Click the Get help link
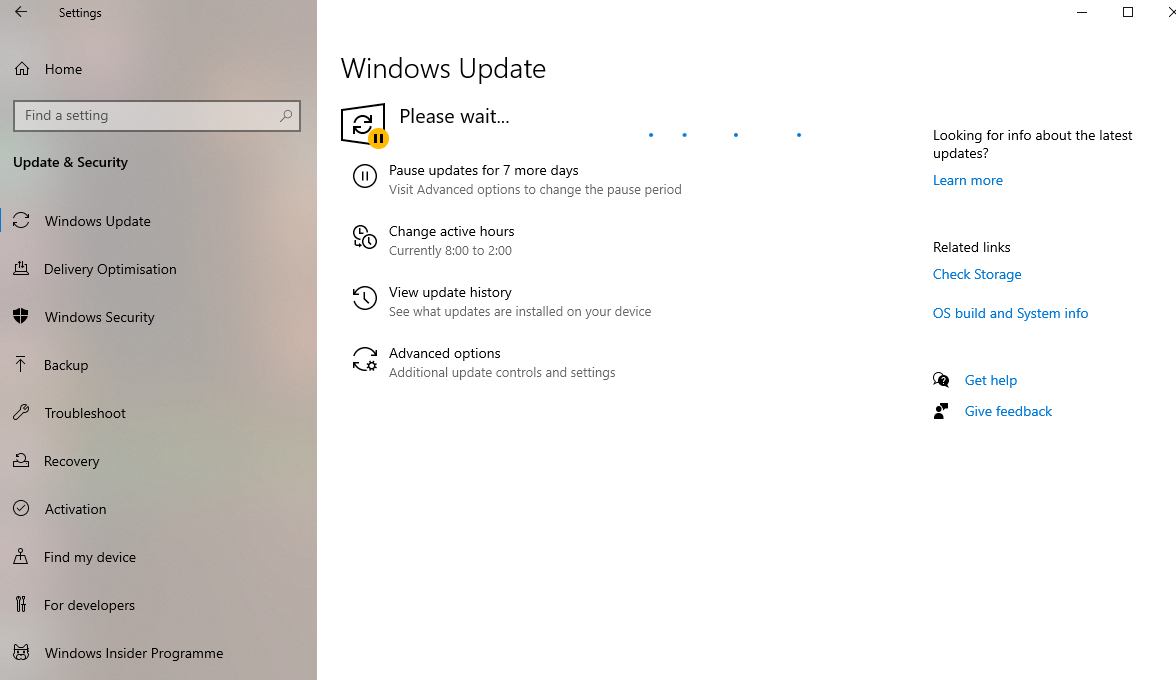The width and height of the screenshot is (1176, 680). pos(990,380)
